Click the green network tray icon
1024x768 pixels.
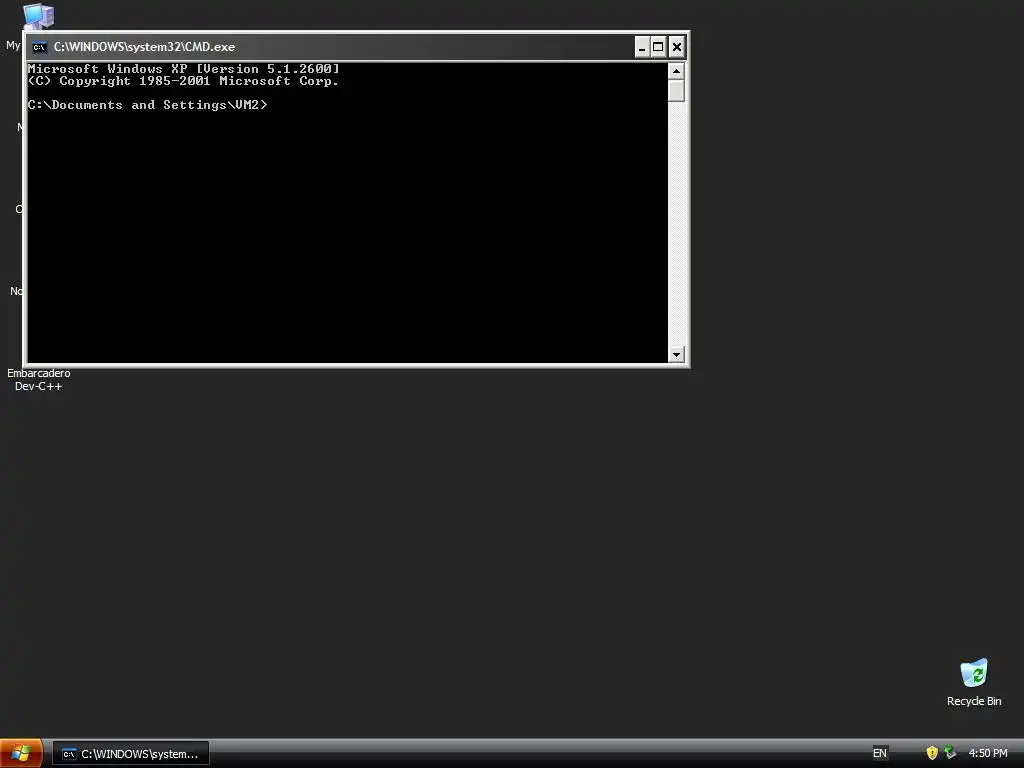[x=950, y=753]
